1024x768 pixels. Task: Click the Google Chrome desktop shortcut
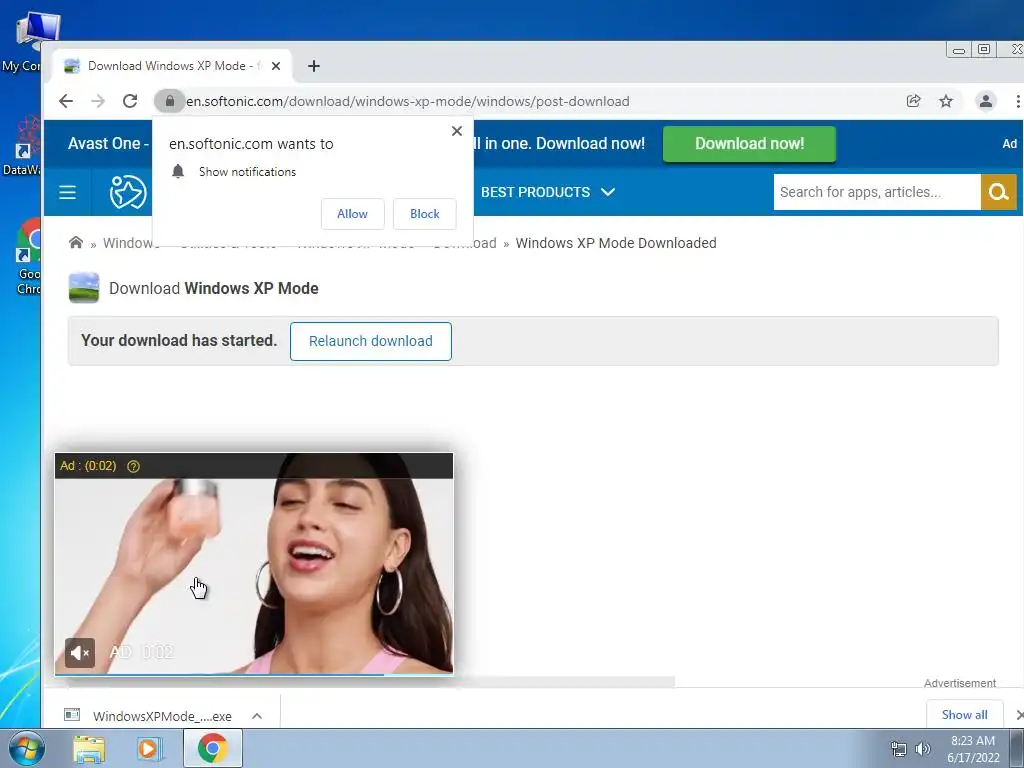click(x=26, y=258)
